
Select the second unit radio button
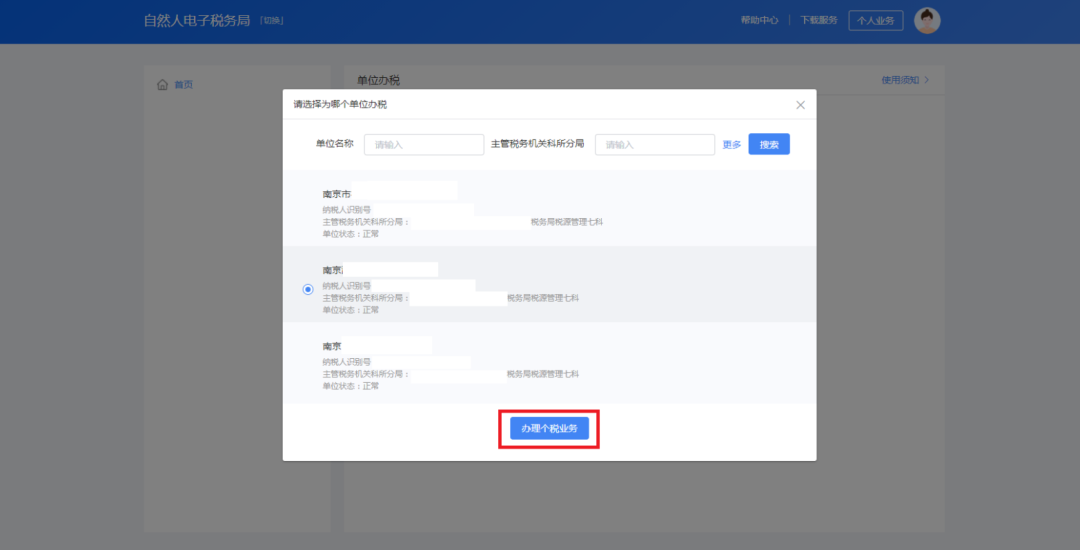point(308,290)
